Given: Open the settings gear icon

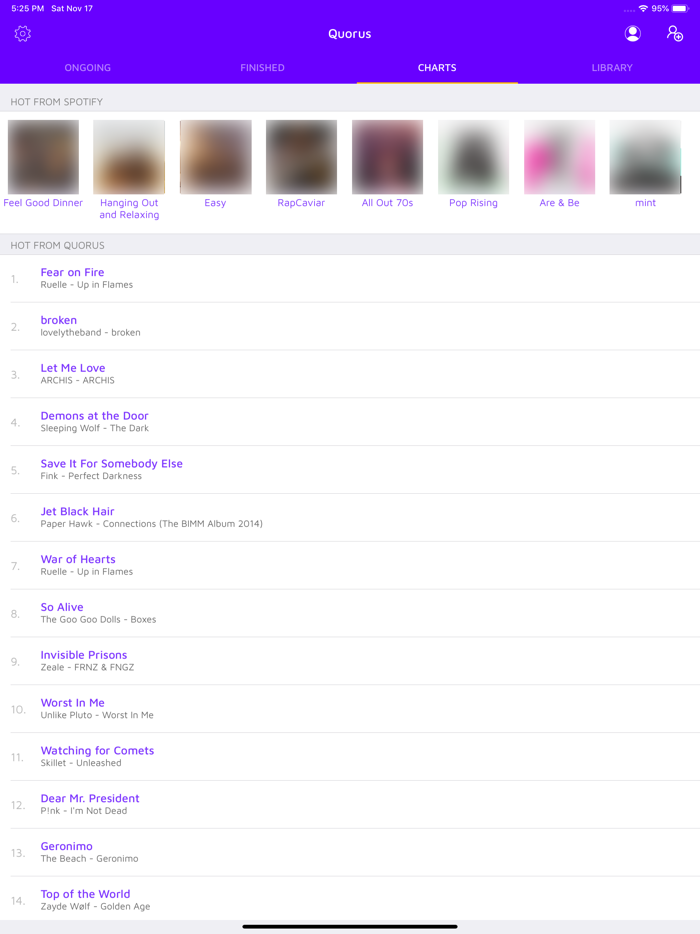Looking at the screenshot, I should click(23, 33).
